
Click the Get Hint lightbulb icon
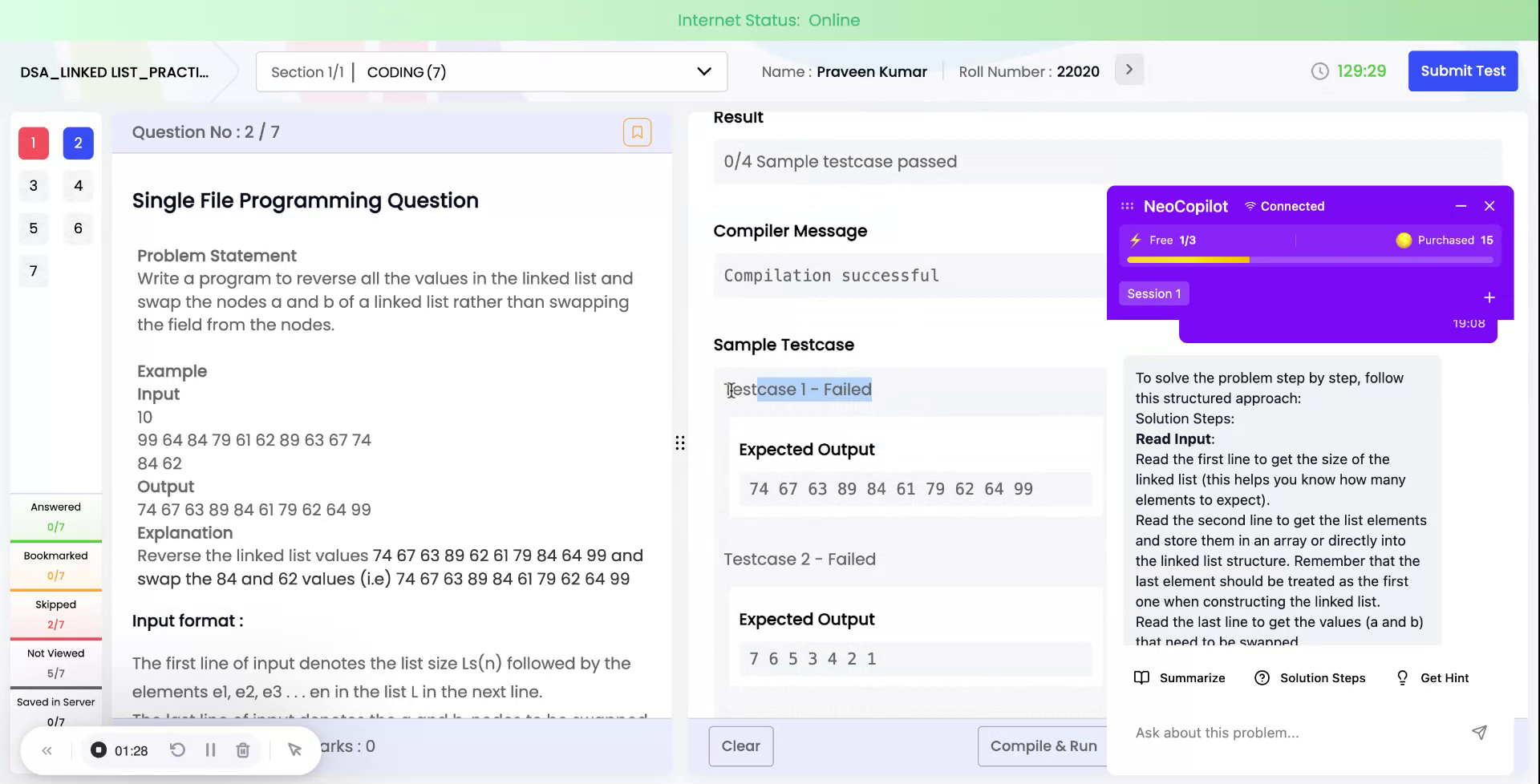click(x=1402, y=677)
